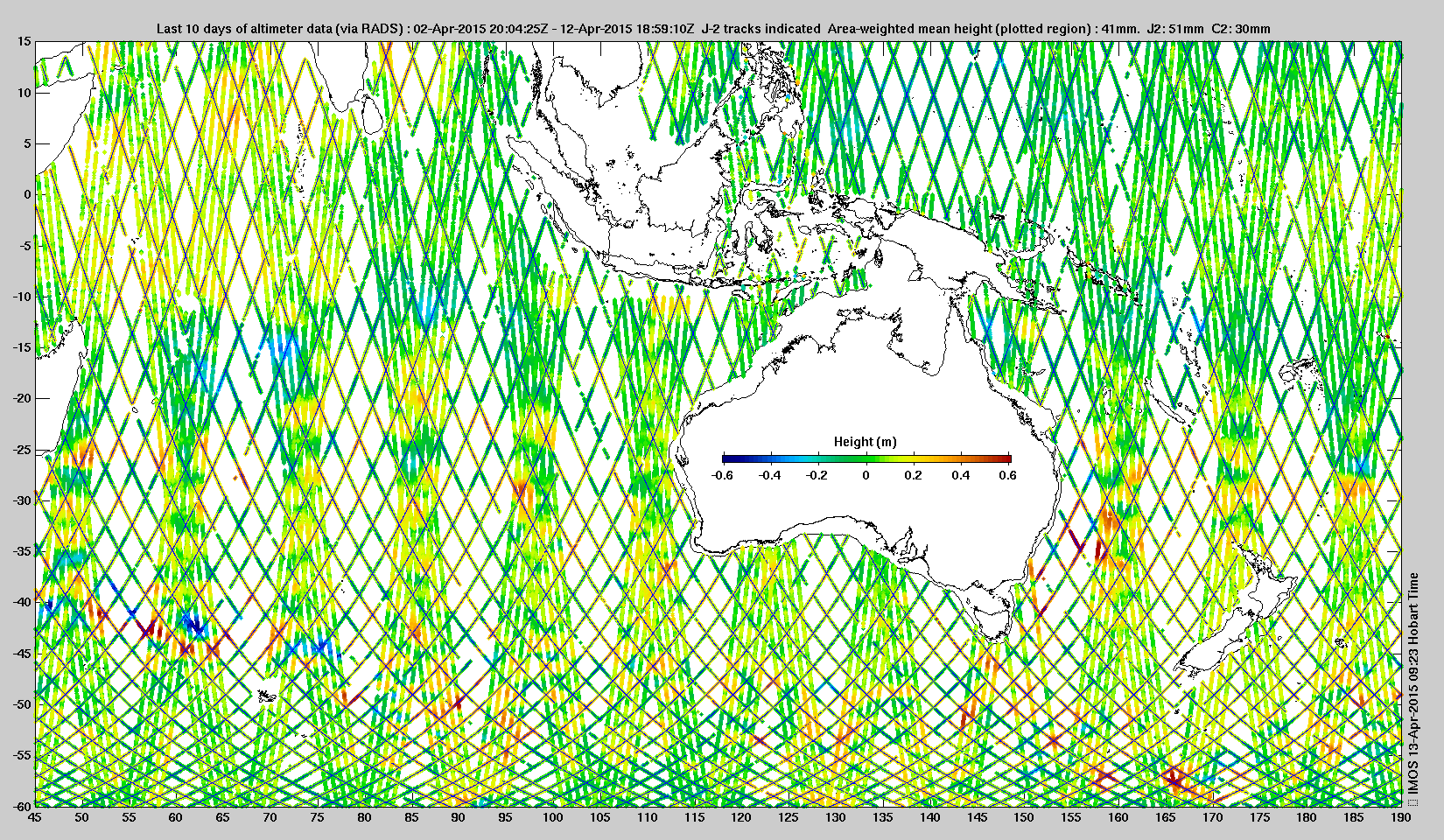Click latitude tick label 15
The width and height of the screenshot is (1444, 840).
(x=24, y=41)
